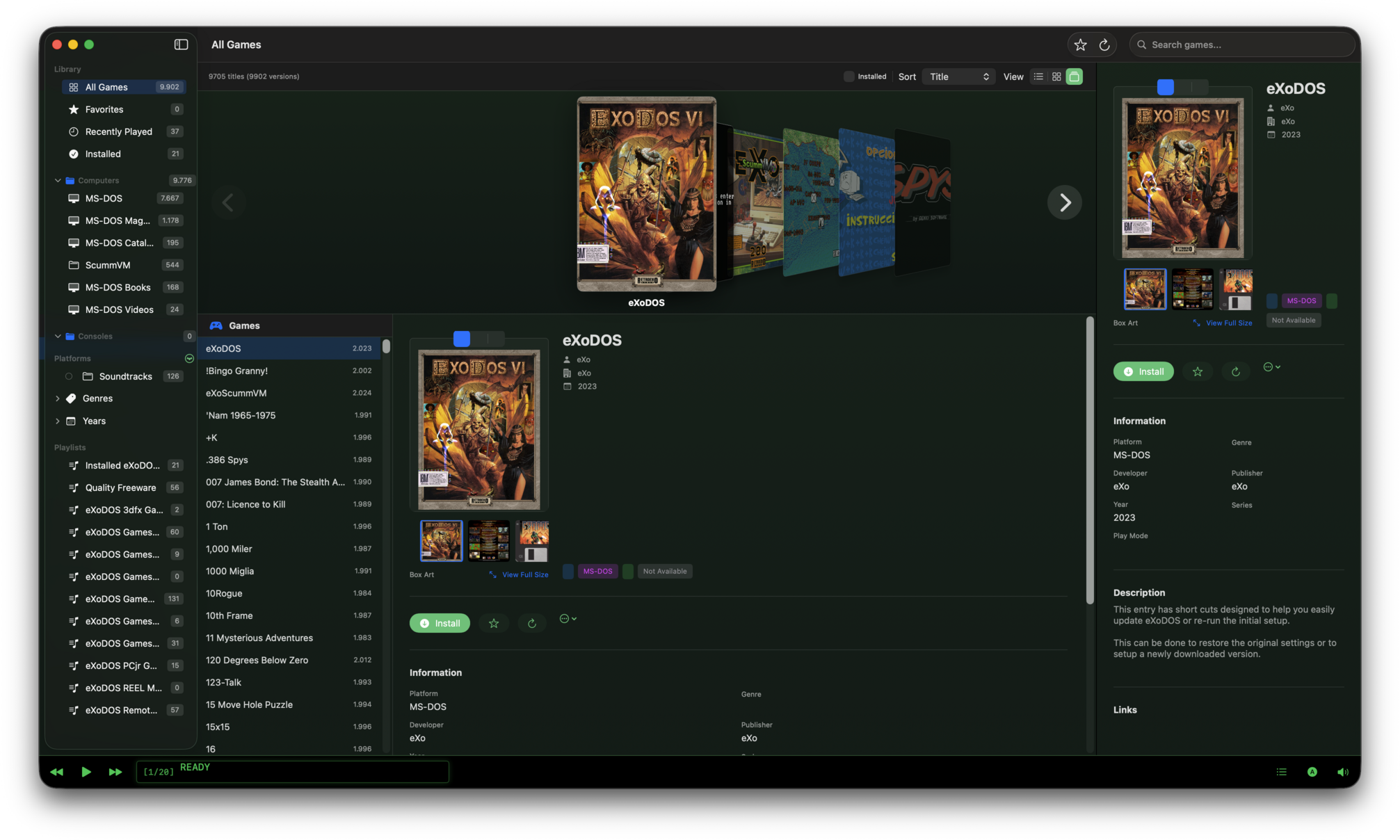Toggle starred filter in the top toolbar

(1080, 44)
